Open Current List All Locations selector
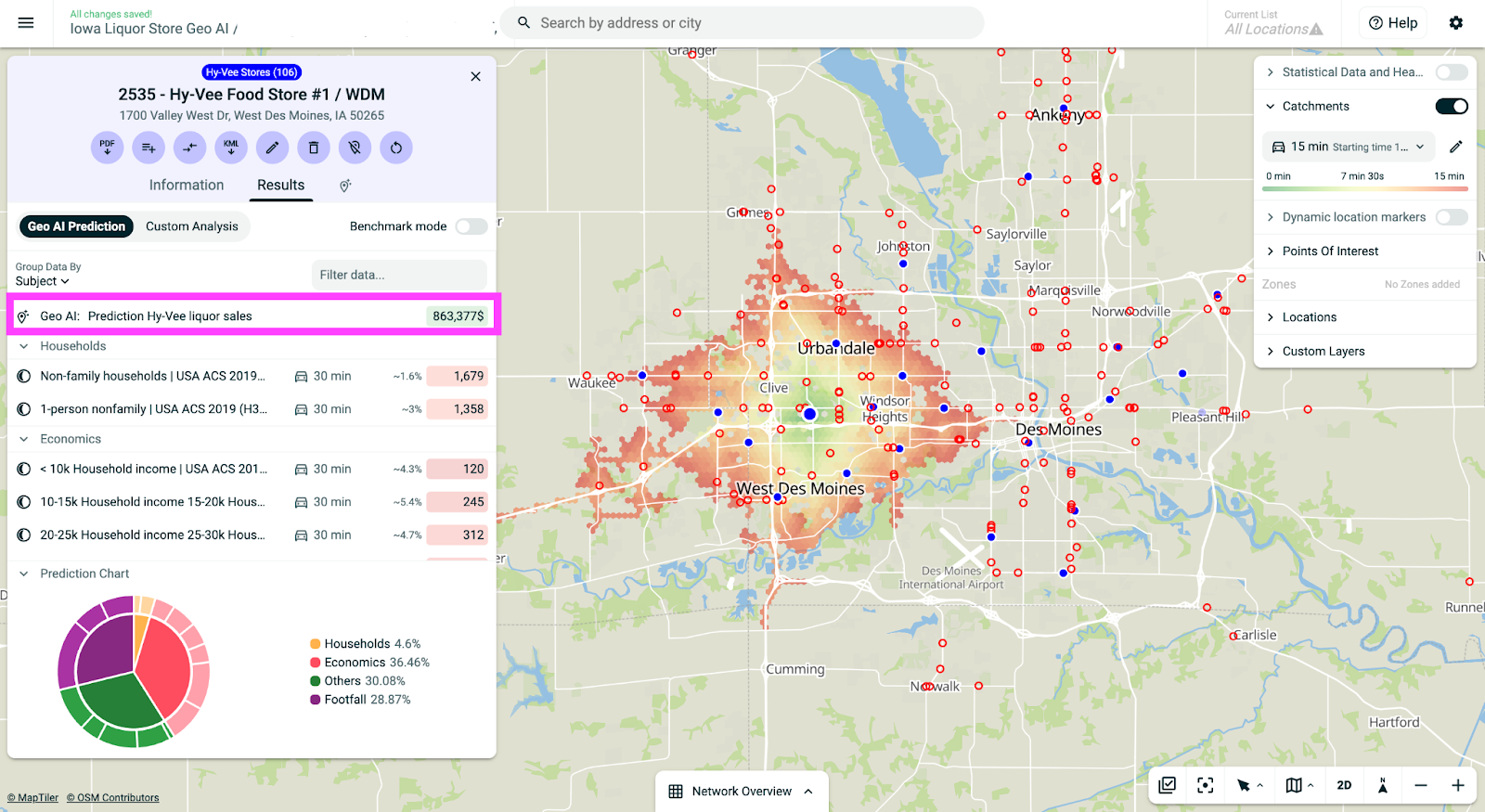 tap(1273, 23)
